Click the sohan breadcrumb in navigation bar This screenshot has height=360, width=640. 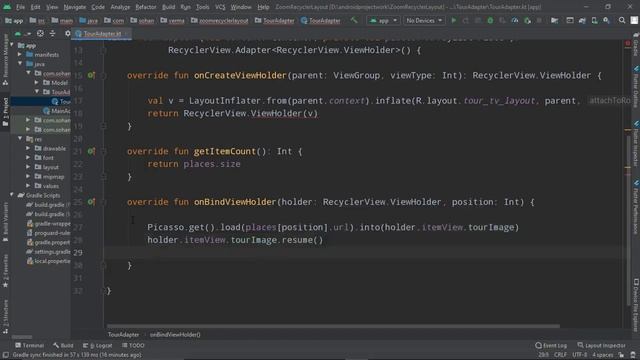[146, 20]
